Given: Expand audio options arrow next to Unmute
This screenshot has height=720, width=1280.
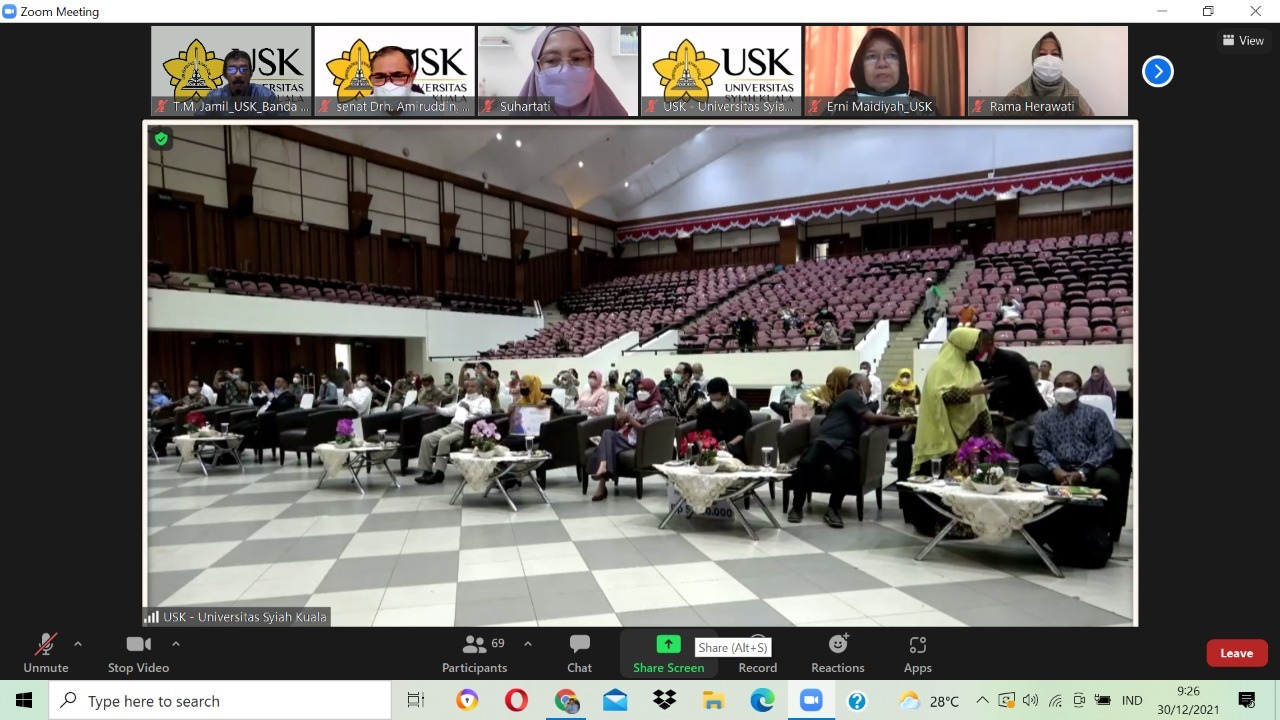Looking at the screenshot, I should coord(78,644).
